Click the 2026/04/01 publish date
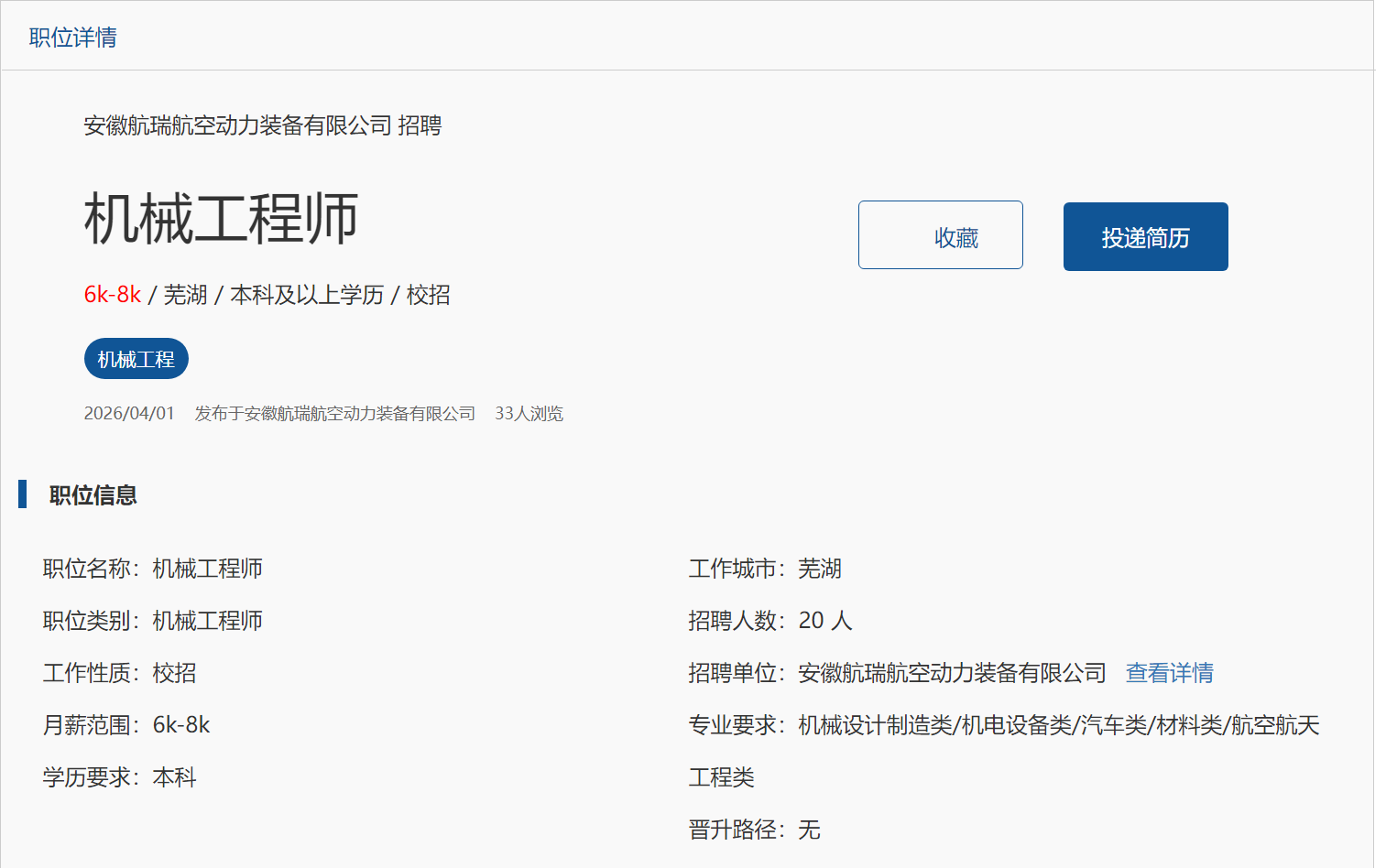This screenshot has width=1386, height=868. coord(129,414)
